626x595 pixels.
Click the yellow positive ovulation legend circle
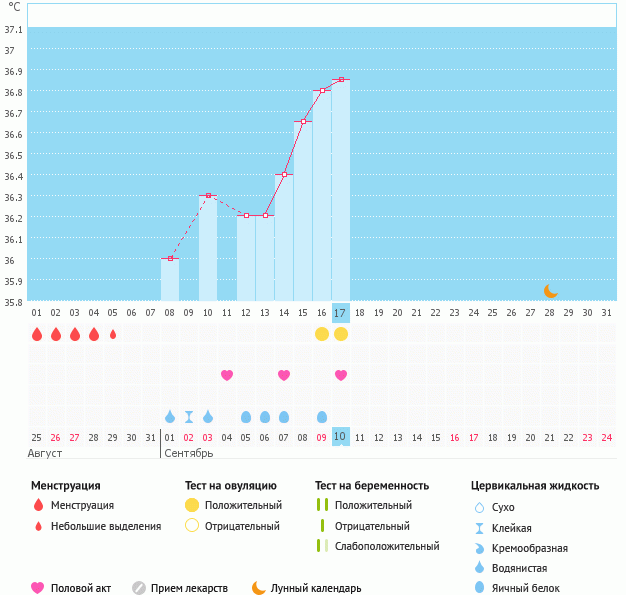tap(190, 506)
